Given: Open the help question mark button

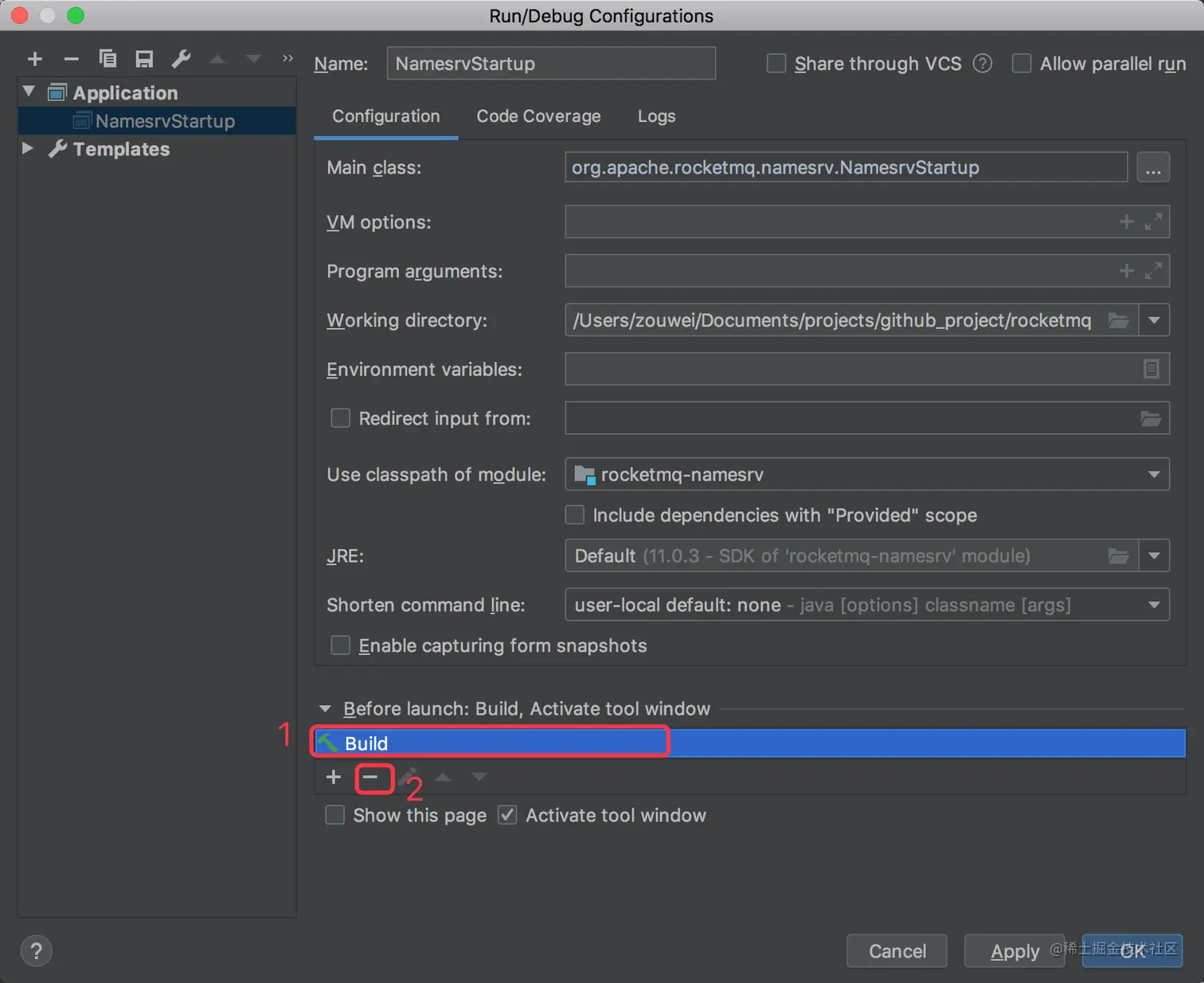Looking at the screenshot, I should click(36, 951).
